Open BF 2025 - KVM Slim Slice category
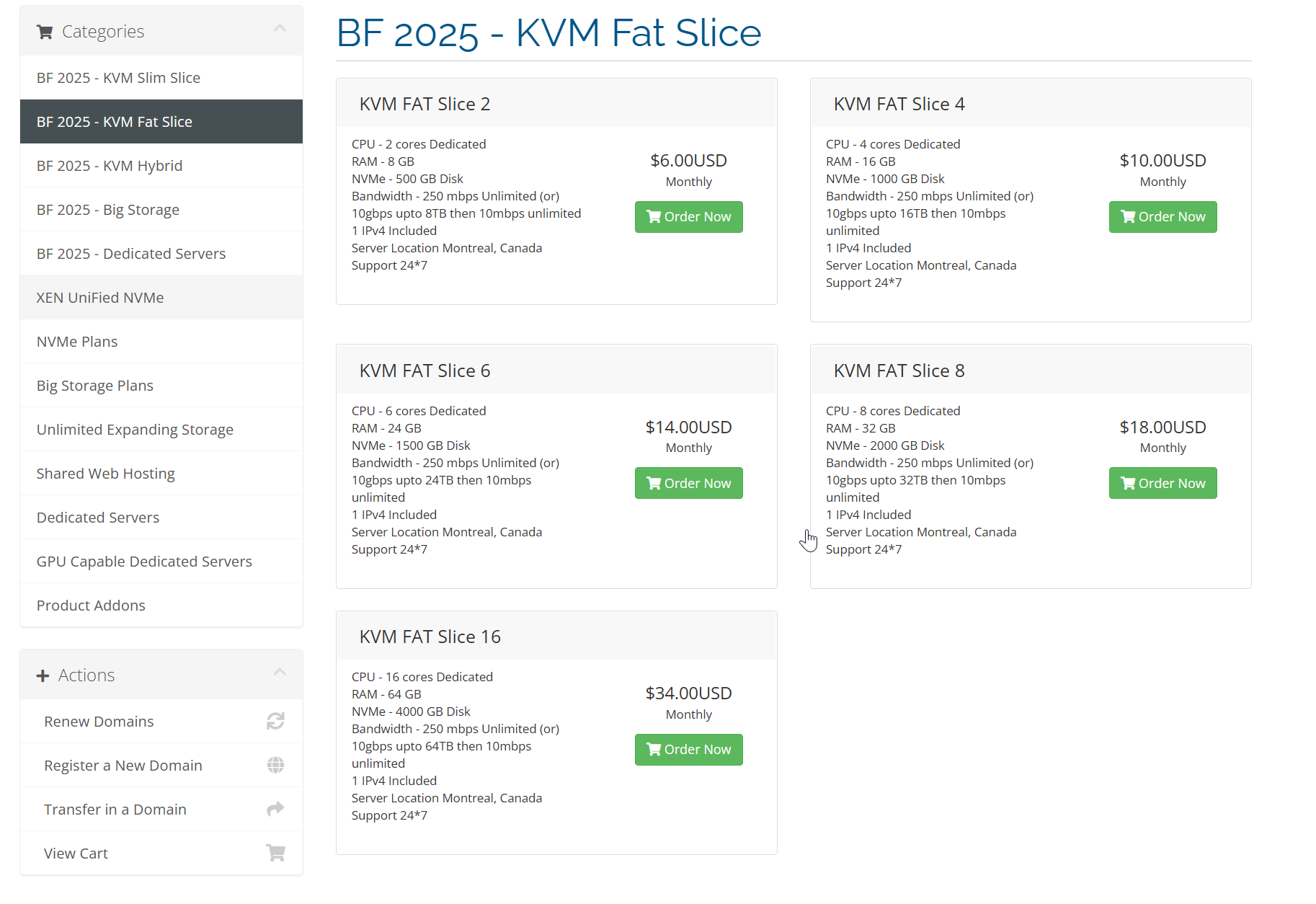This screenshot has height=904, width=1316. (x=161, y=78)
